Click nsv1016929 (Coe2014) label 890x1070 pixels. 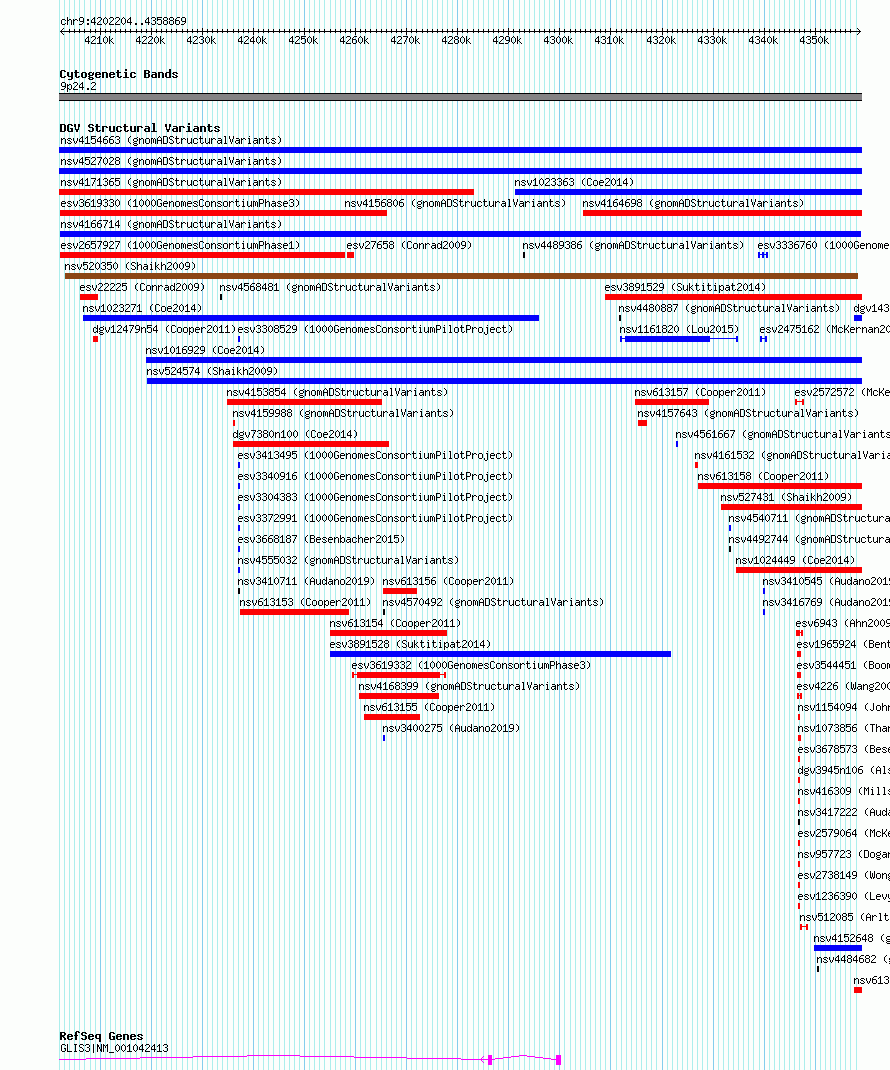coord(205,350)
